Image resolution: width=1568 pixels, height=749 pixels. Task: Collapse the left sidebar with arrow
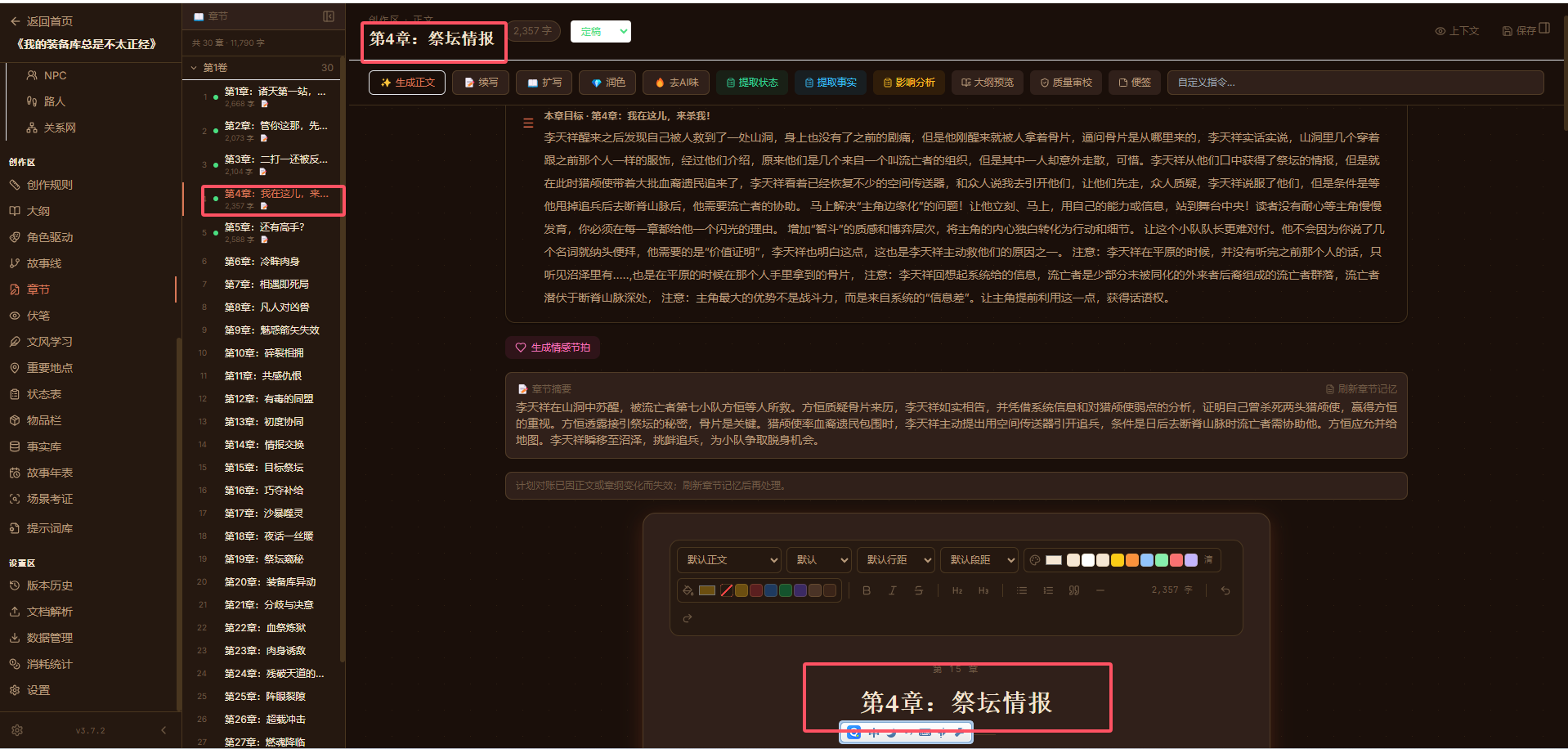164,730
